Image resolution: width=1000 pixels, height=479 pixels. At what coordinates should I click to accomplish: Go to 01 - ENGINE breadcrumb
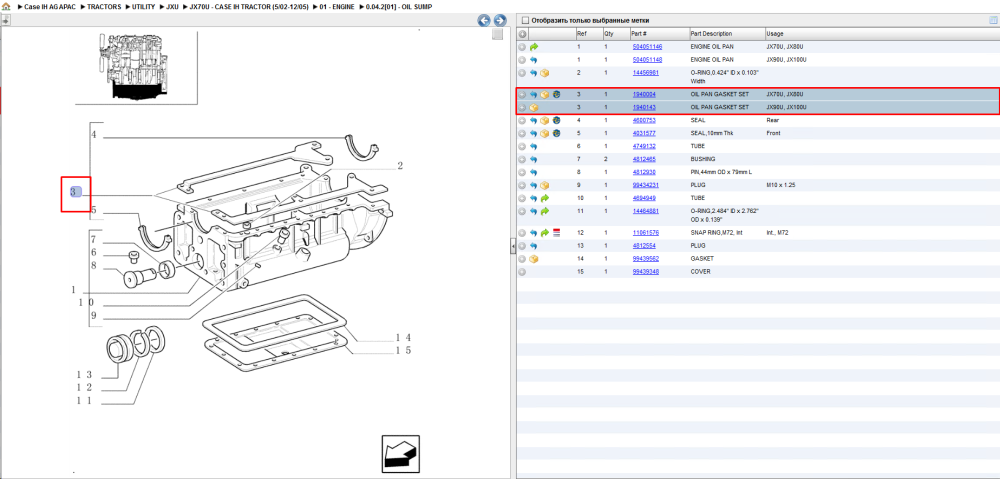tap(335, 6)
